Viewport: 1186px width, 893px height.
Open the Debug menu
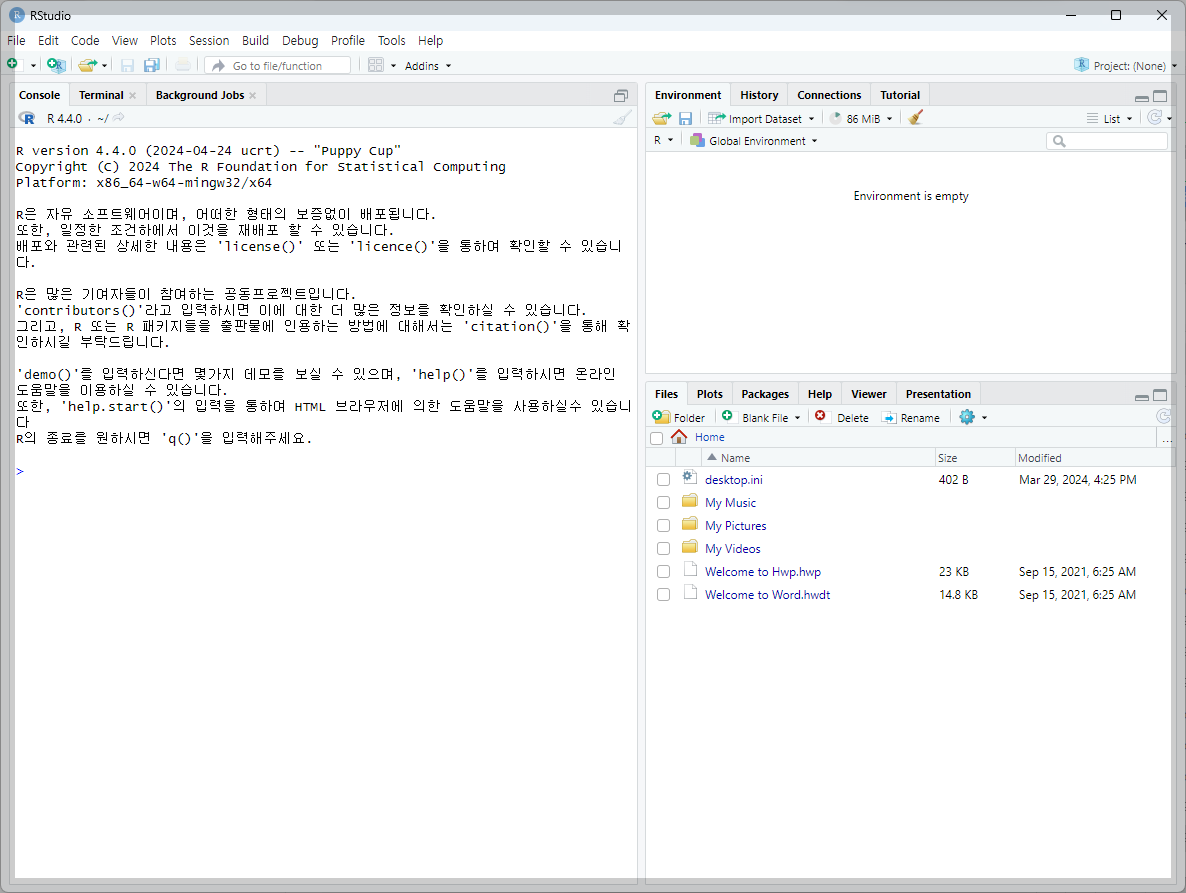click(300, 41)
